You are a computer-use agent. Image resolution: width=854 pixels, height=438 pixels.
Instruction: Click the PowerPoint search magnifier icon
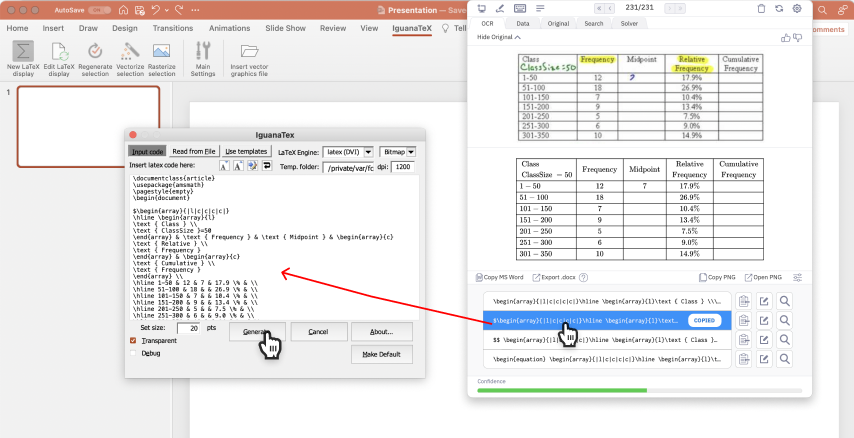pyautogui.click(x=822, y=10)
